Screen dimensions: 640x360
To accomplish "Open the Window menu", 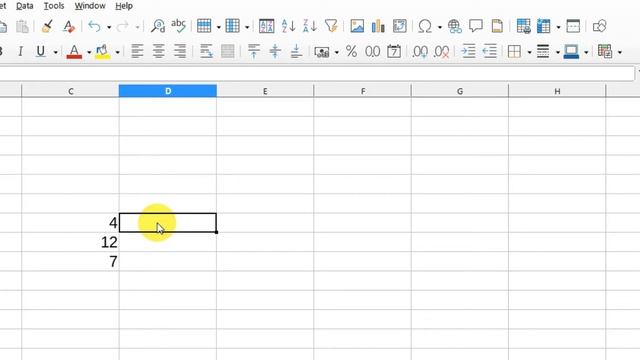I will point(90,6).
